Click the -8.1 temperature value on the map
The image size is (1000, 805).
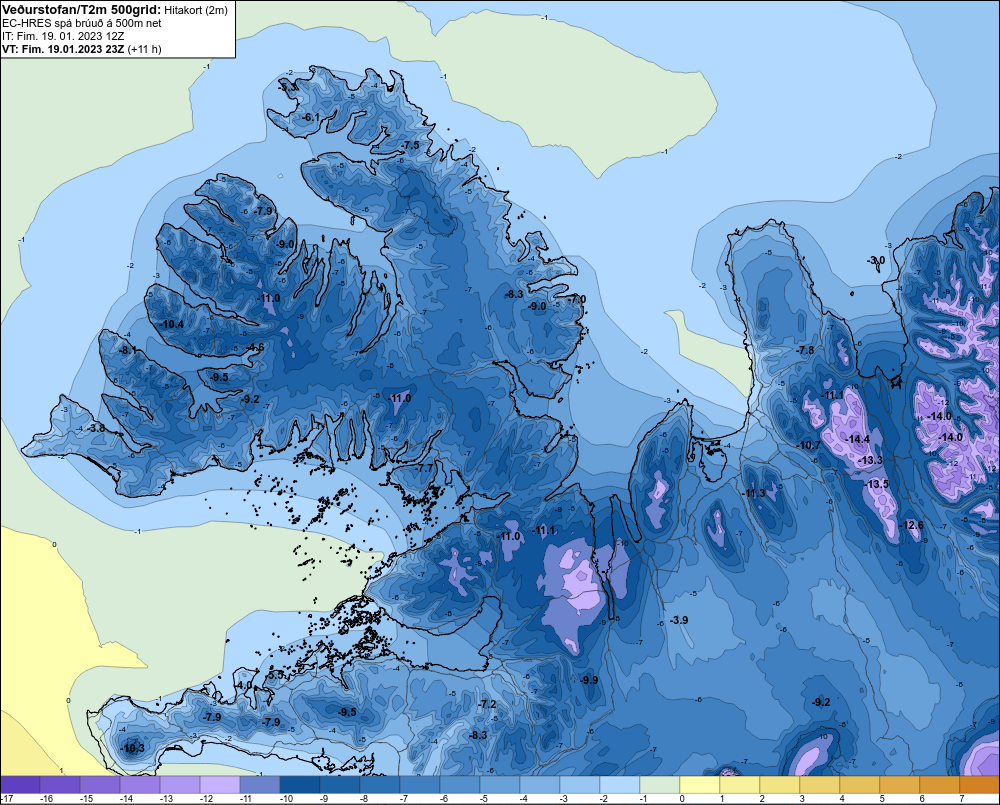128,350
